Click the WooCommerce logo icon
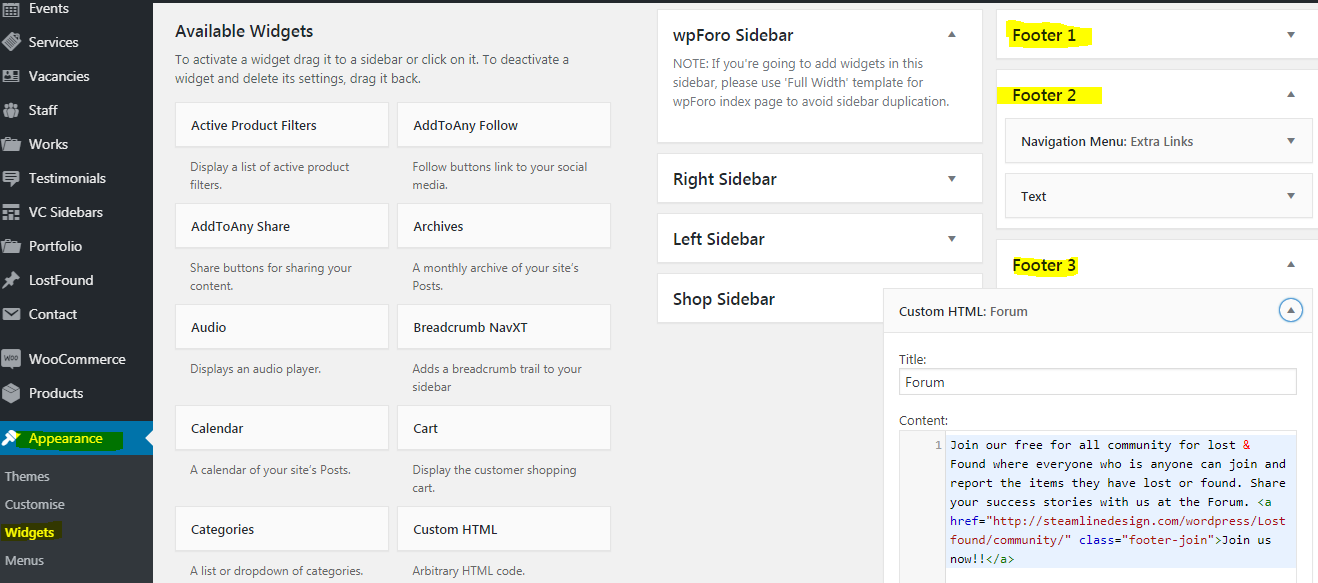 click(12, 359)
